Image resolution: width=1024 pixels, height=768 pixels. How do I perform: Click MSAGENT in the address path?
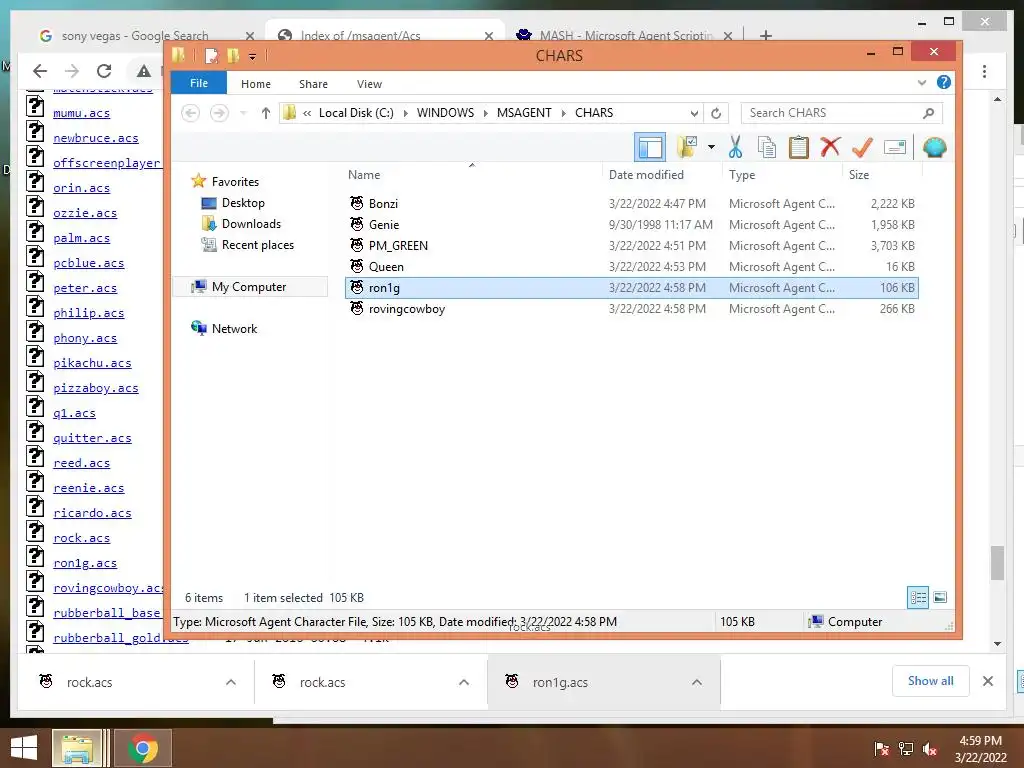524,113
